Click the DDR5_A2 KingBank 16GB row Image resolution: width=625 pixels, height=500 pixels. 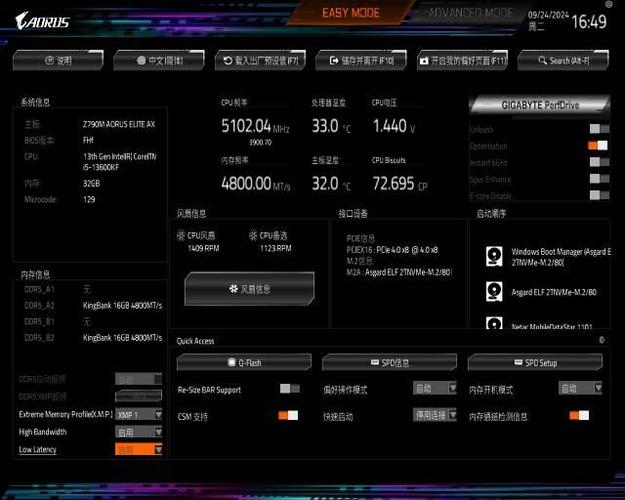[x=93, y=305]
